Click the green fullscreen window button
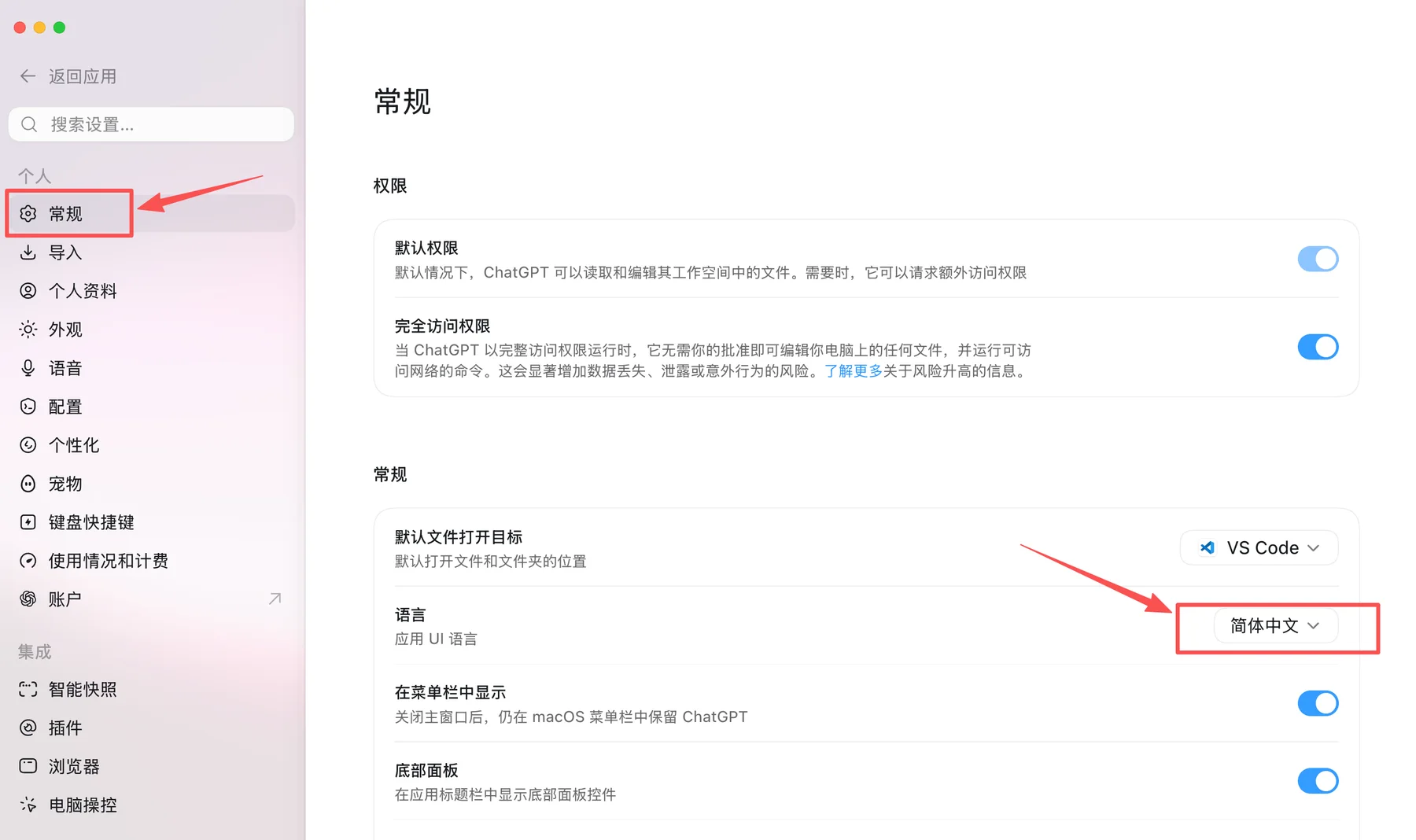1416x840 pixels. (59, 28)
